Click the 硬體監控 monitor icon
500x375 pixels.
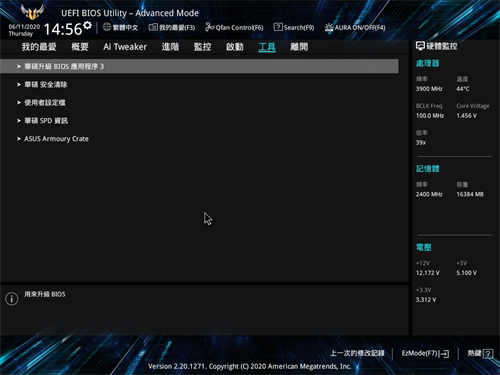point(420,46)
